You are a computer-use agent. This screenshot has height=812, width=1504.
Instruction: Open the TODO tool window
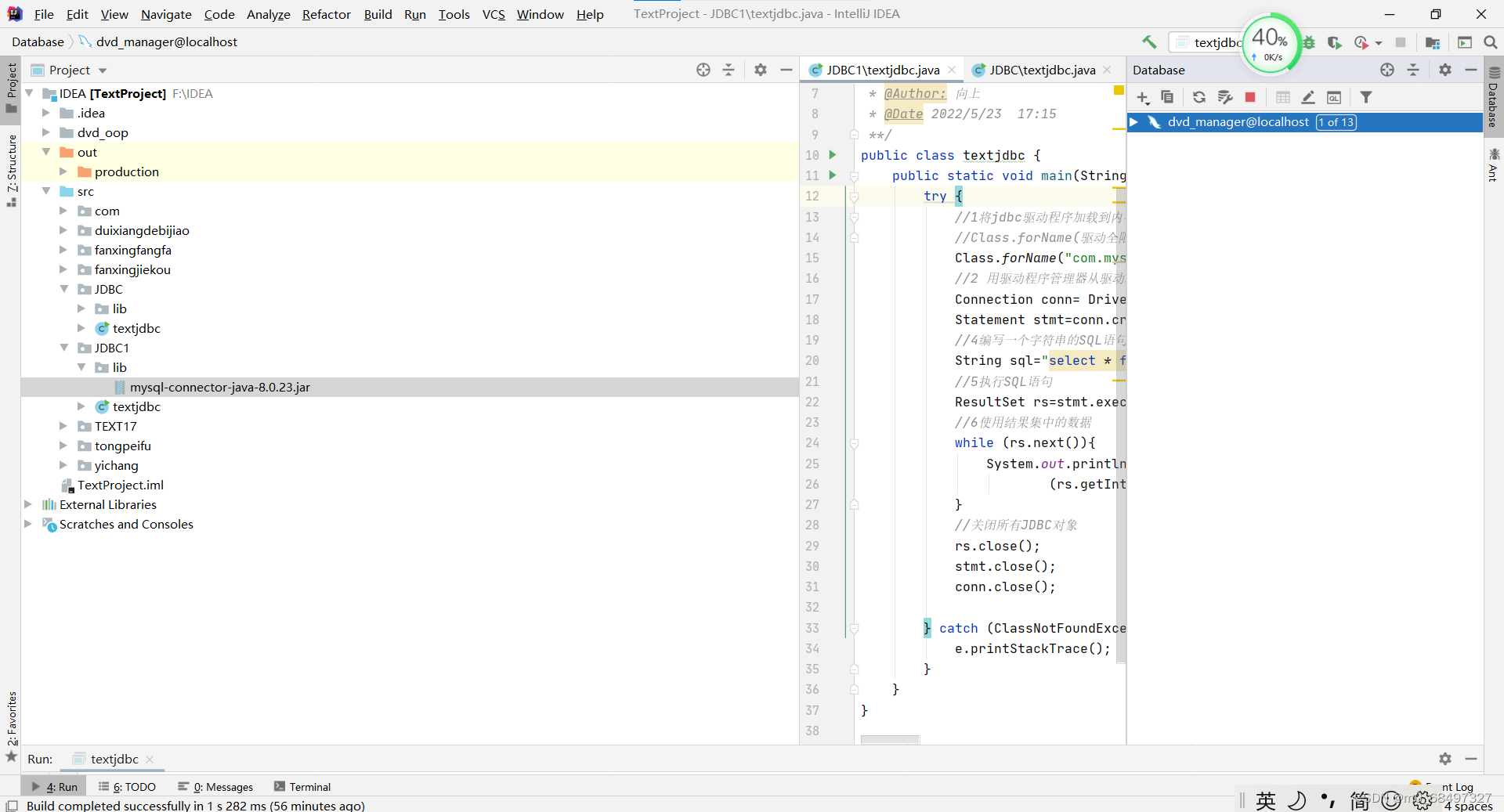click(x=127, y=787)
